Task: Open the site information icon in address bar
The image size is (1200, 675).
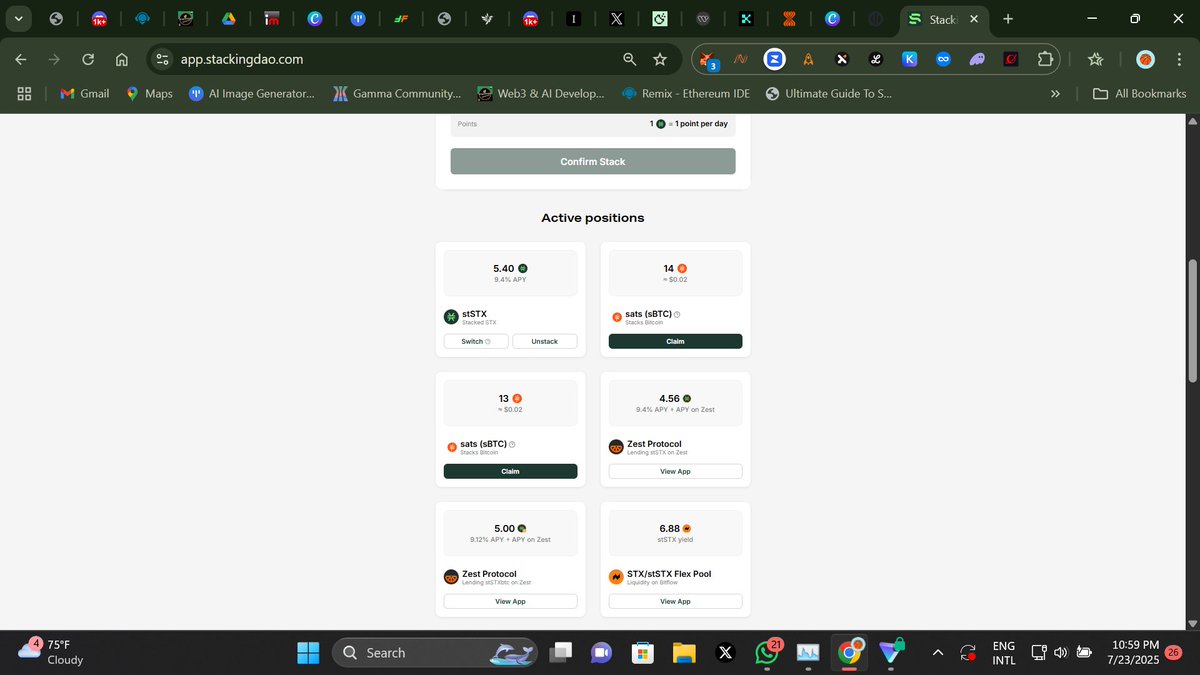Action: coord(163,59)
